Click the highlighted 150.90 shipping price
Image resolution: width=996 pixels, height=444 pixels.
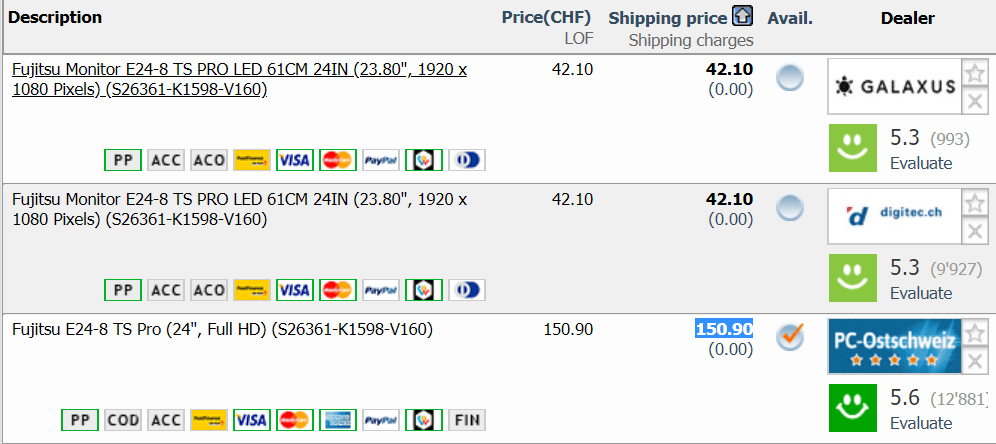724,329
